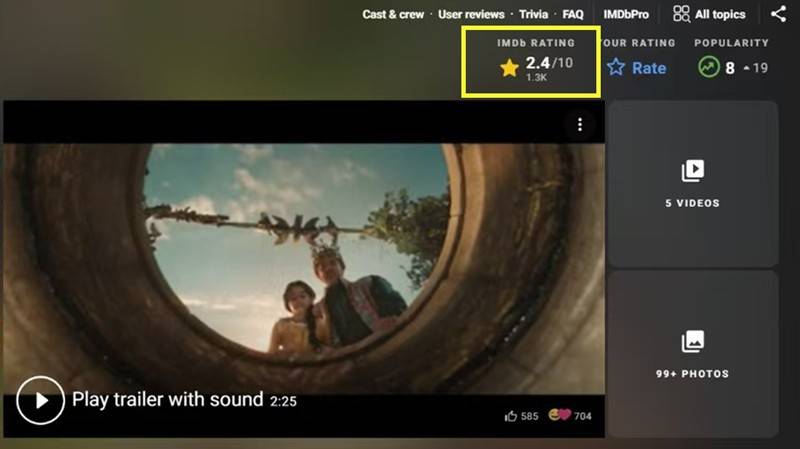Screen dimensions: 800x449
Task: Open the 99+ Photos tile
Action: [x=692, y=355]
